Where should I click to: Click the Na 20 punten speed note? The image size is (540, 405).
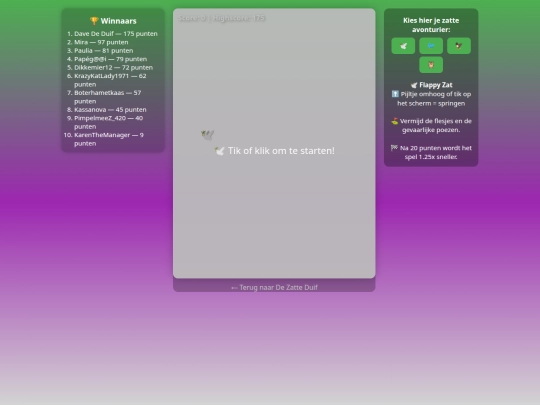(x=431, y=152)
